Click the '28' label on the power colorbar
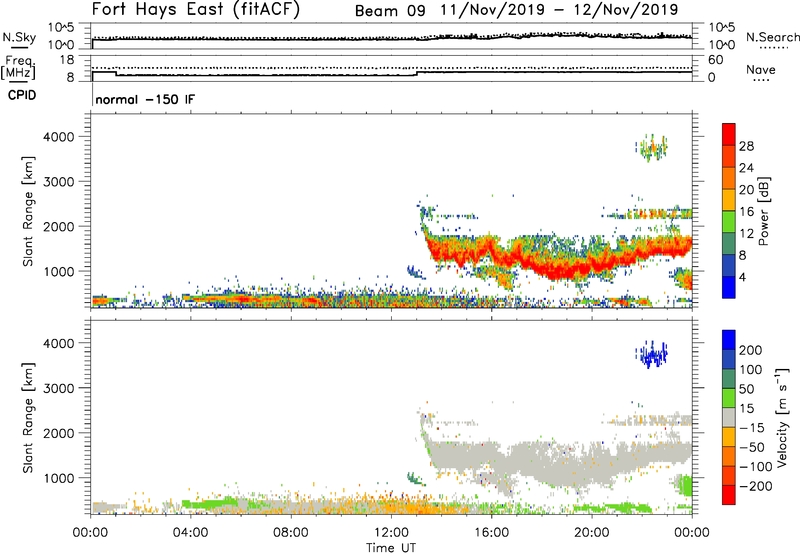This screenshot has height=554, width=800. 746,146
